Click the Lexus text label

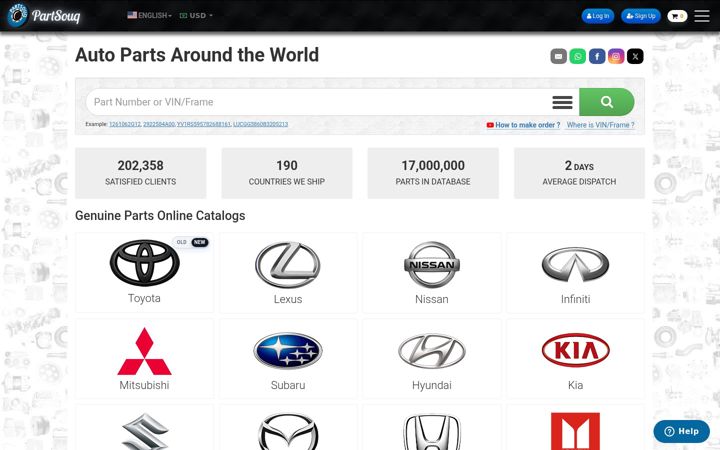click(288, 299)
